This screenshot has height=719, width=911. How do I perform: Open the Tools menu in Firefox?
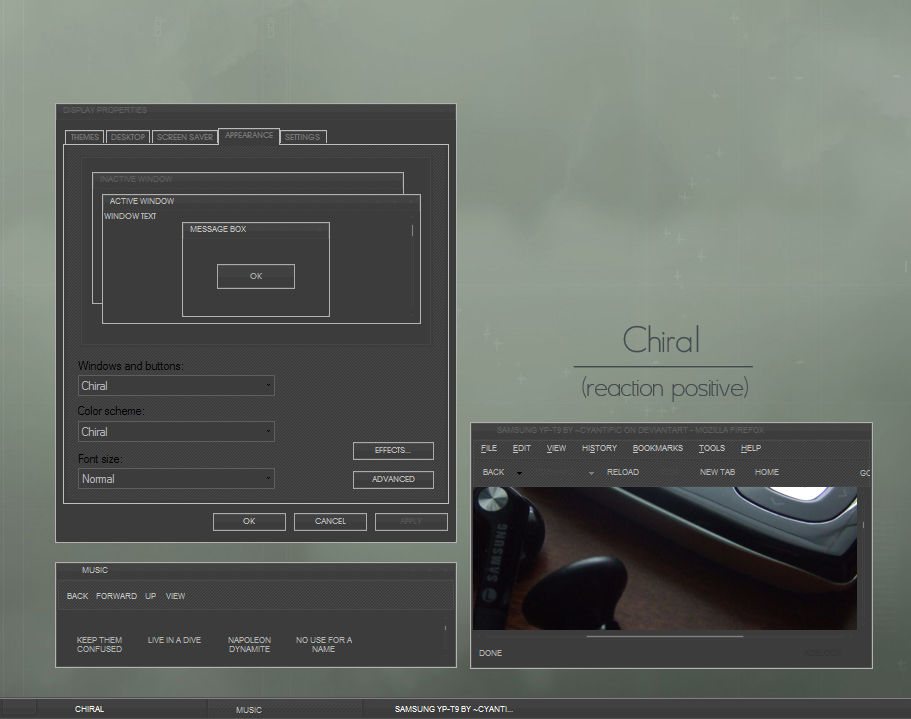pos(711,448)
